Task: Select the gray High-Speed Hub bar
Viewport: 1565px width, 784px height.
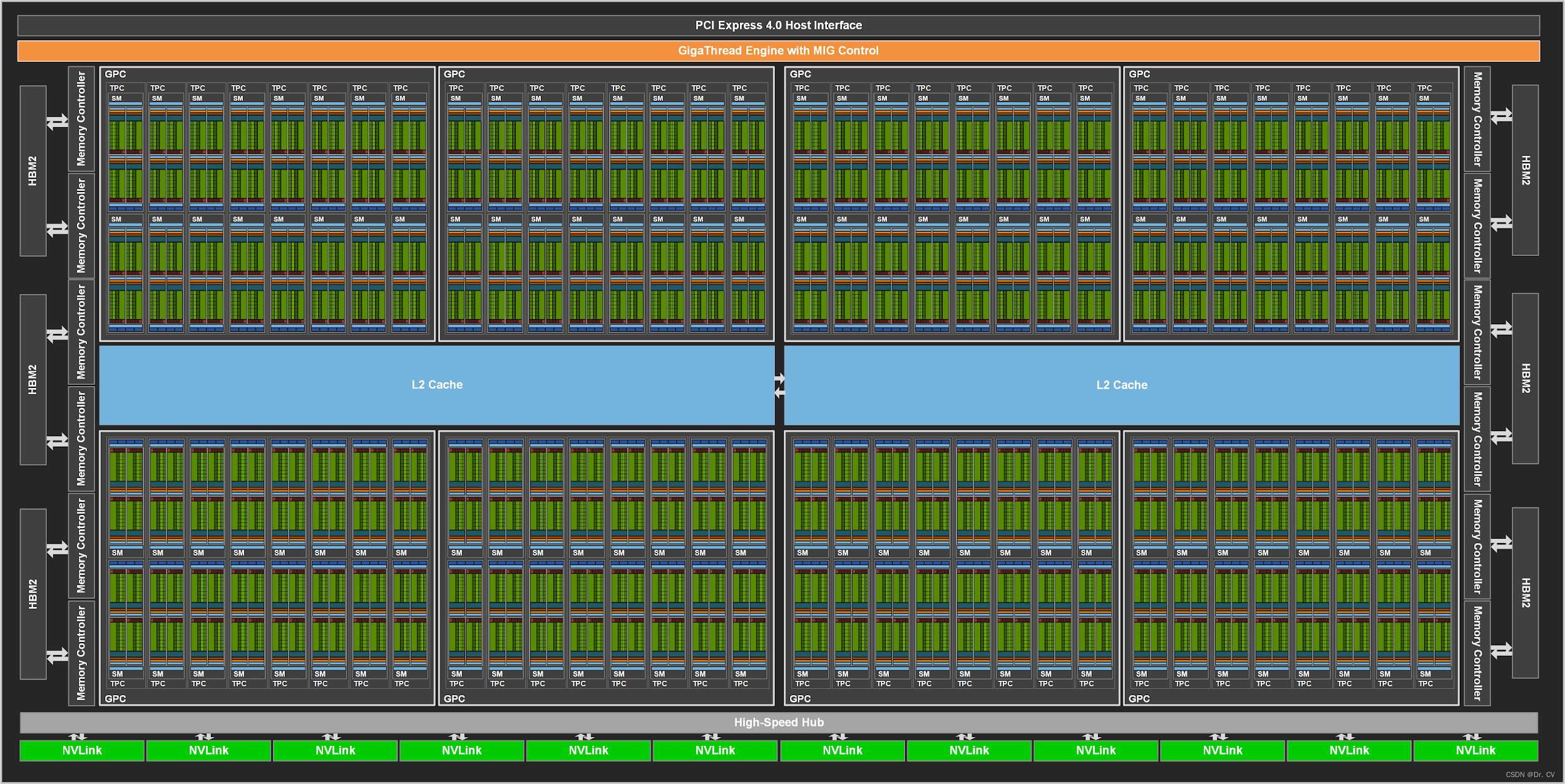Action: (x=779, y=722)
